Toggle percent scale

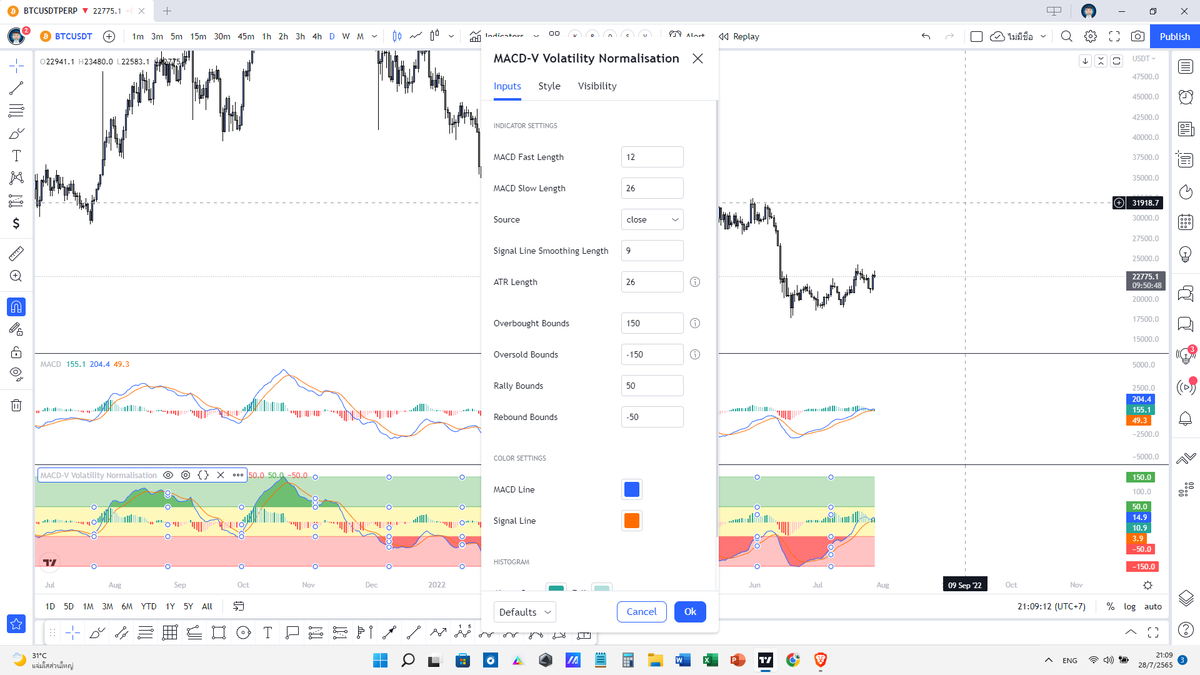(x=1110, y=606)
